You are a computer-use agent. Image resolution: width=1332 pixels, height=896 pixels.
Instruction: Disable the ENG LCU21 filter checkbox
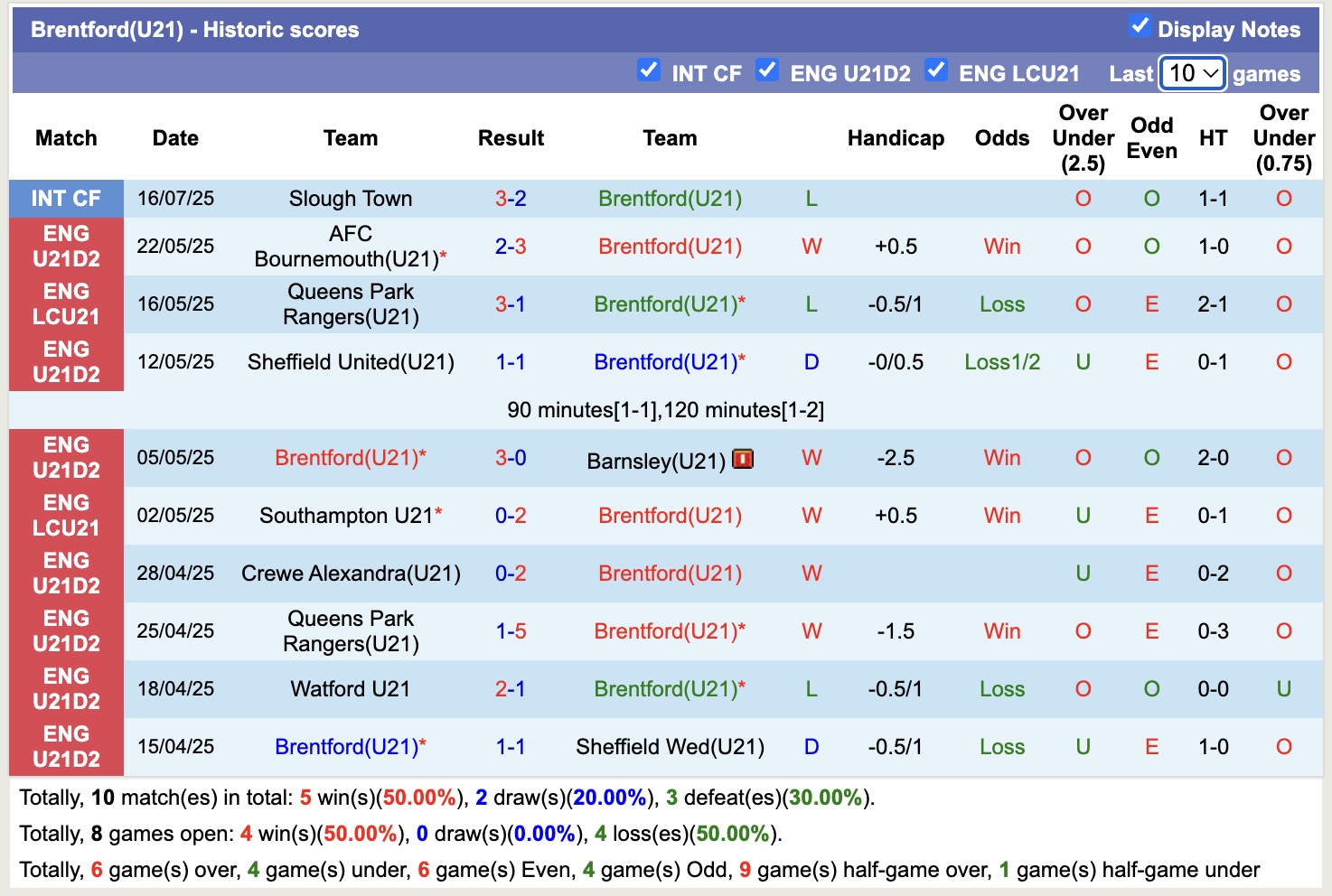[936, 70]
